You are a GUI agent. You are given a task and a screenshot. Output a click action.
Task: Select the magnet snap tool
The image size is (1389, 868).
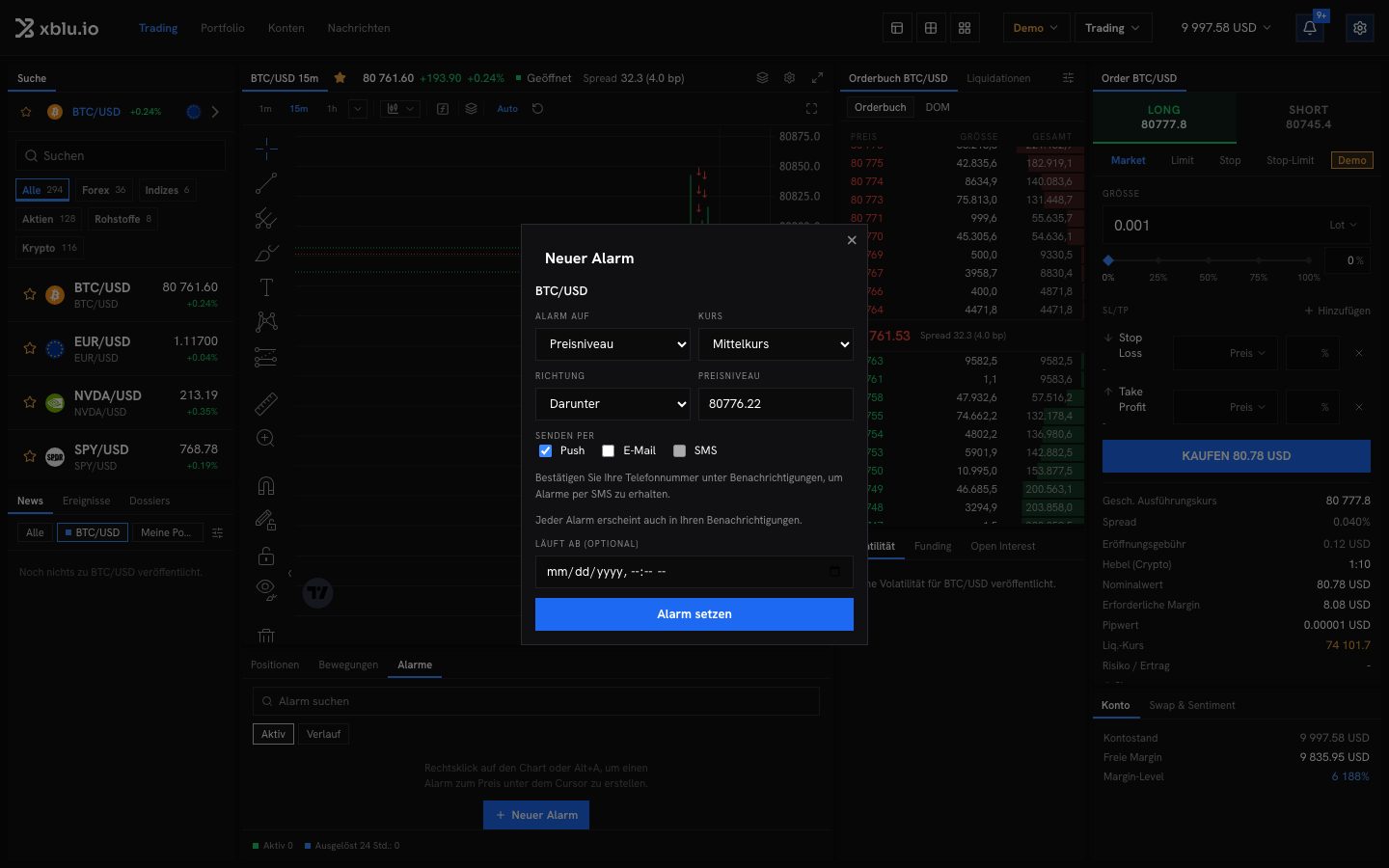[266, 485]
